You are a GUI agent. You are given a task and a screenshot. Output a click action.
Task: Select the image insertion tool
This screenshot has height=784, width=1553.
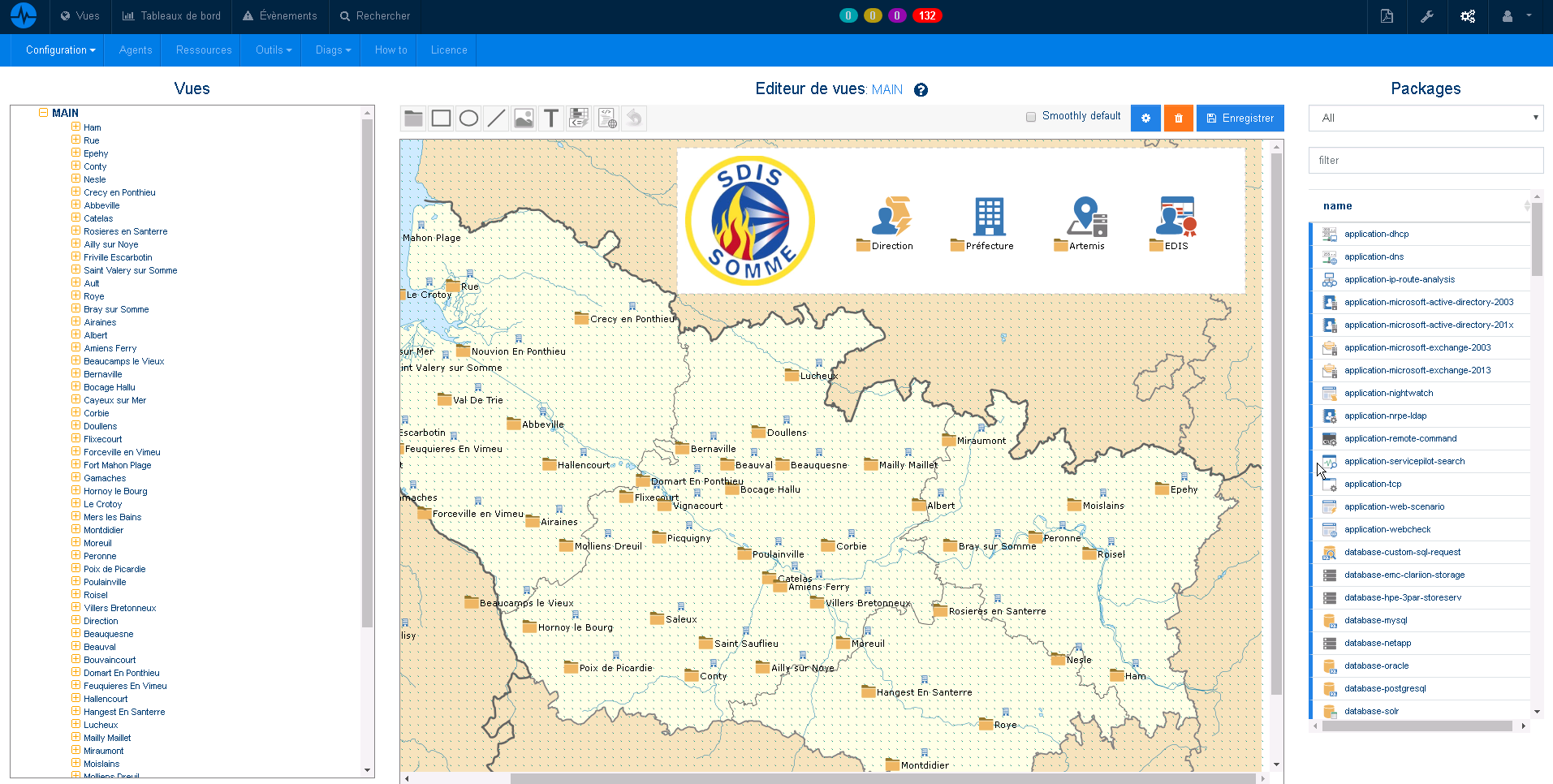pos(524,118)
